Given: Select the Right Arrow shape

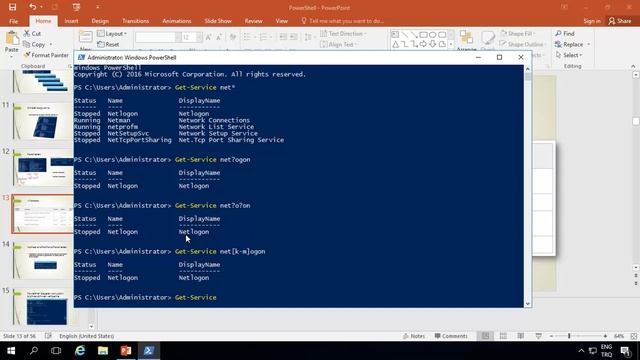Looking at the screenshot, I should [423, 44].
